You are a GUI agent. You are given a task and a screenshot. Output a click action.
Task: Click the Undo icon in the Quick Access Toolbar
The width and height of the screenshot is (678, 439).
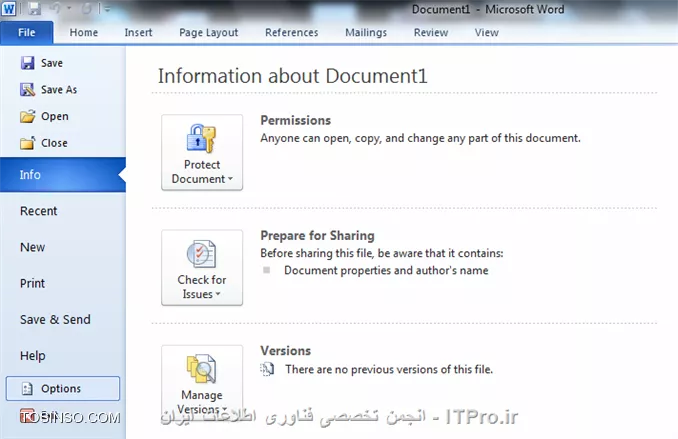[x=55, y=8]
